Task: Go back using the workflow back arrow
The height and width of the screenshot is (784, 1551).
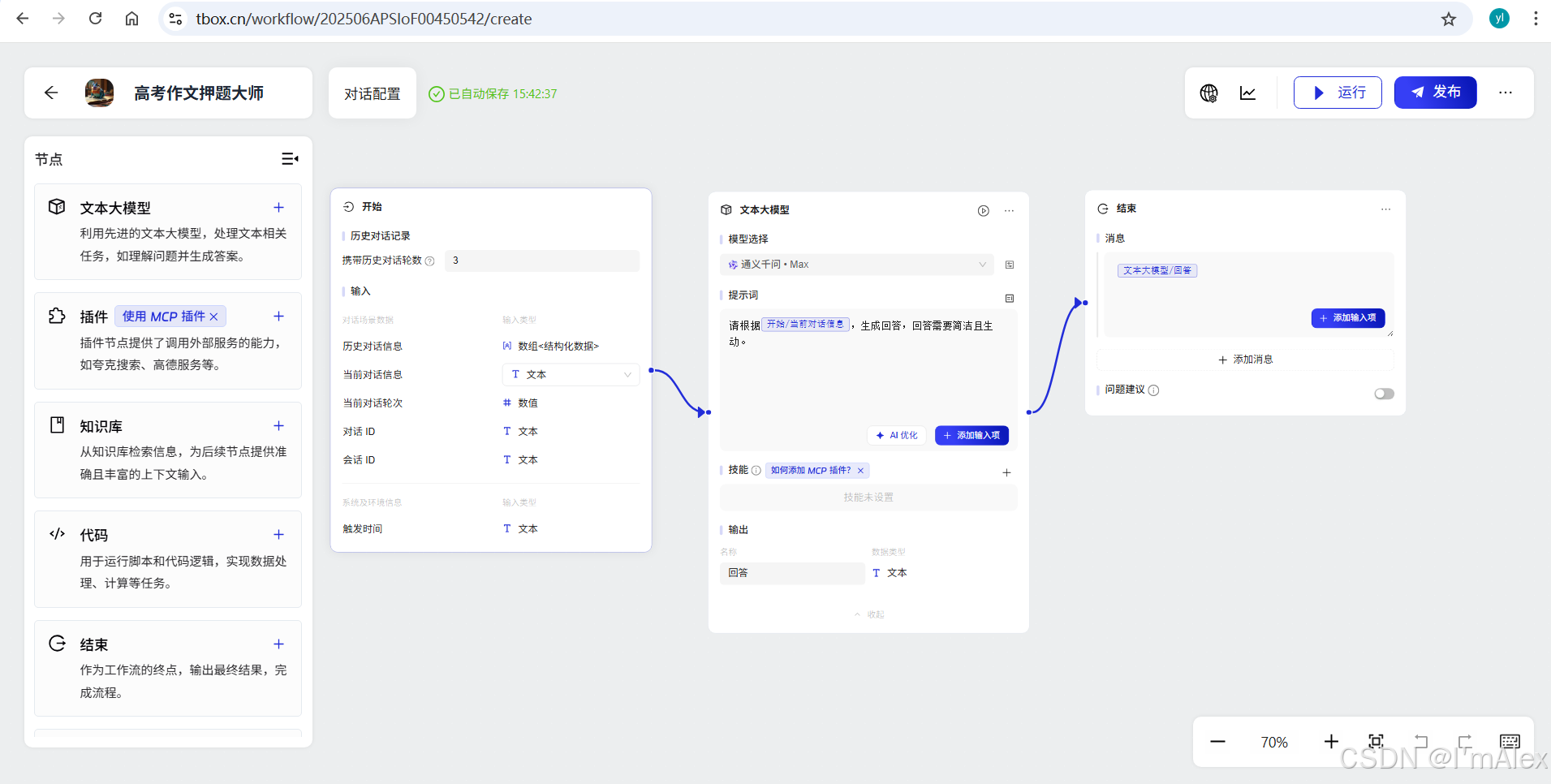Action: point(51,93)
